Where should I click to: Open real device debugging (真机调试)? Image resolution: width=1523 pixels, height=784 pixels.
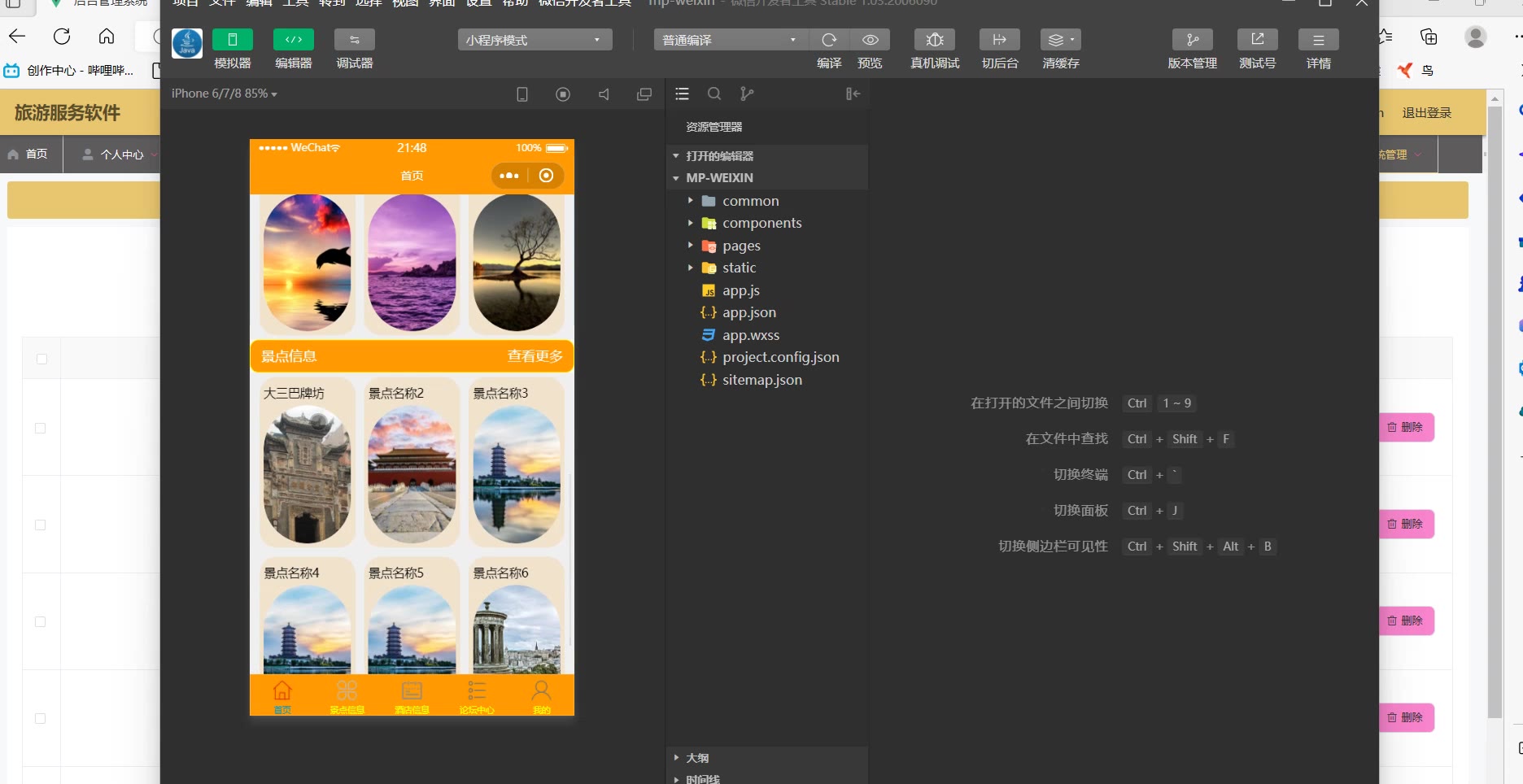(935, 40)
